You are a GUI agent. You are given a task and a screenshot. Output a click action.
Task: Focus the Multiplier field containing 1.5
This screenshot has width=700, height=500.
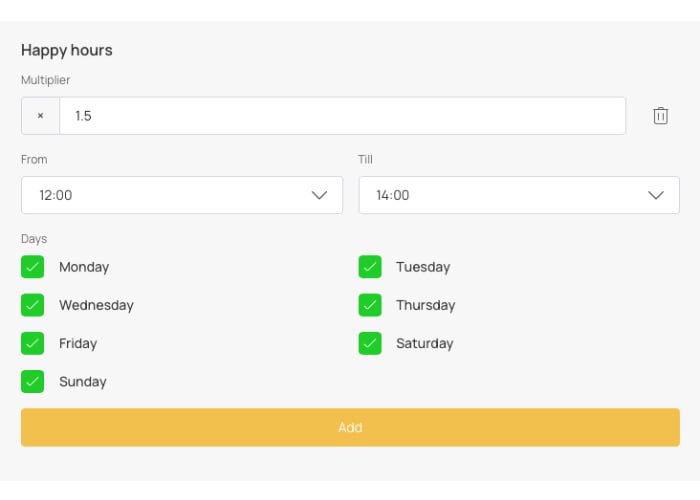pyautogui.click(x=340, y=116)
